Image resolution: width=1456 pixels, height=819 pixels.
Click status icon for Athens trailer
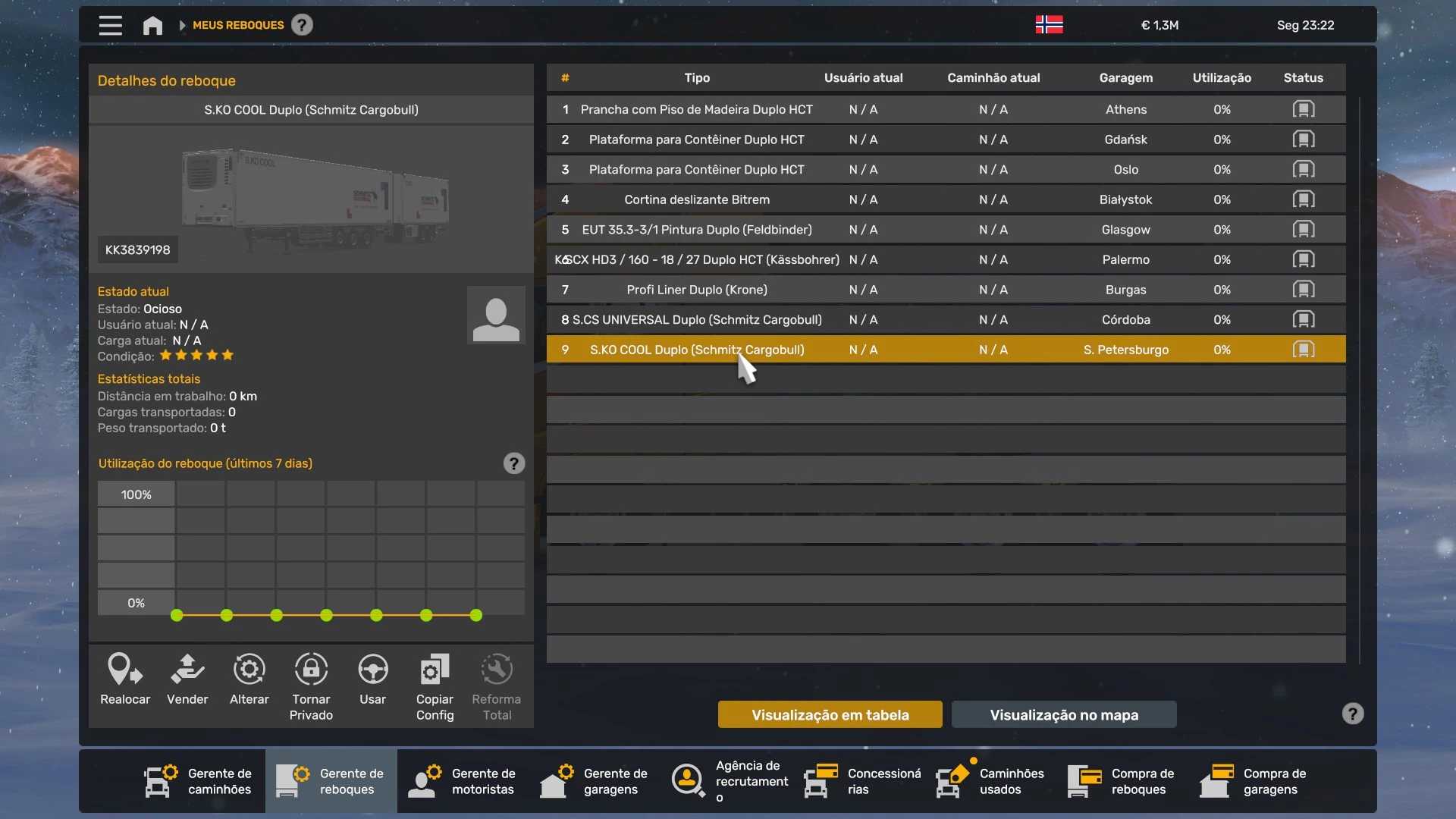(1303, 109)
